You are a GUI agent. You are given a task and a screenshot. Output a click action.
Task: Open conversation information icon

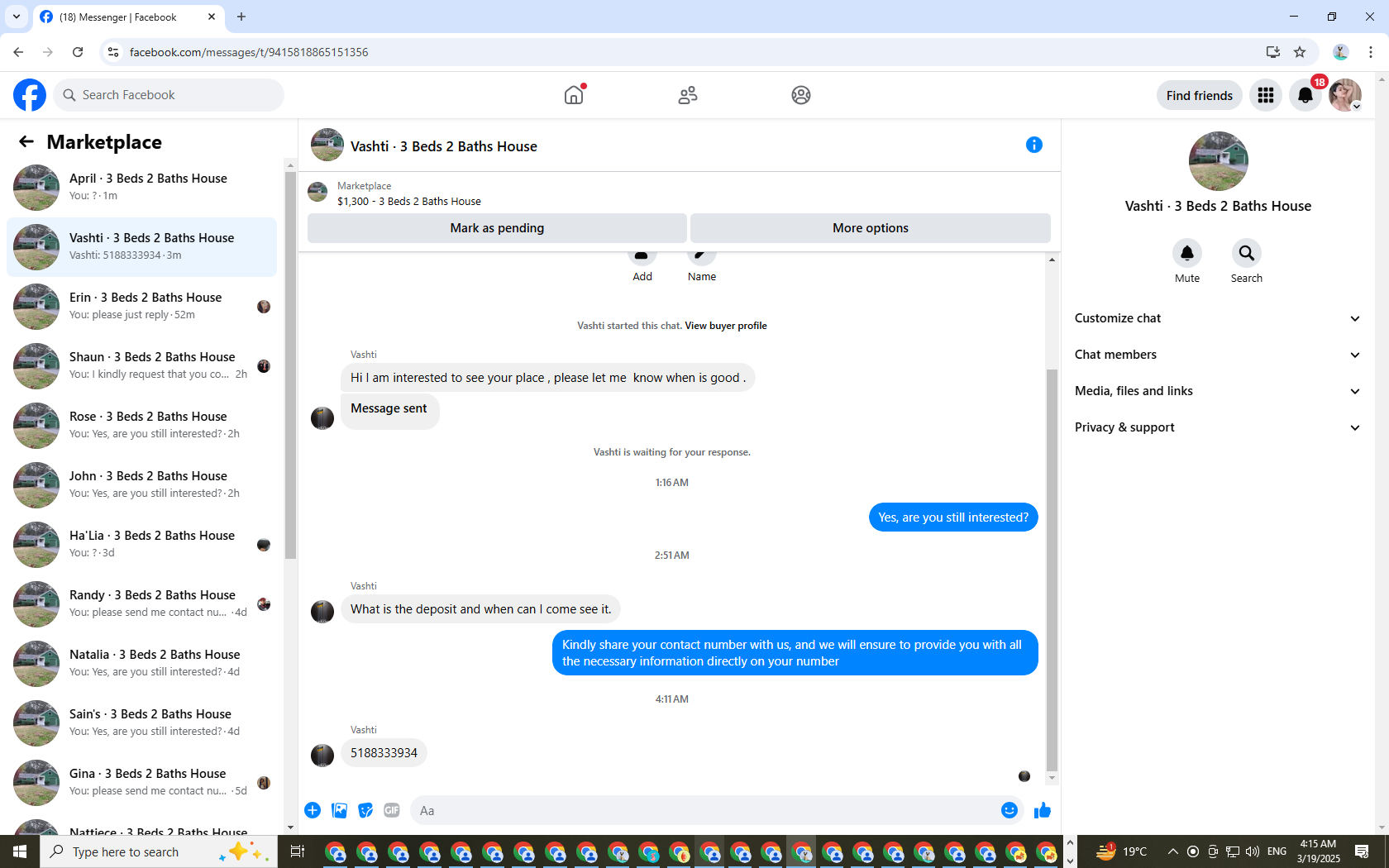pyautogui.click(x=1034, y=145)
